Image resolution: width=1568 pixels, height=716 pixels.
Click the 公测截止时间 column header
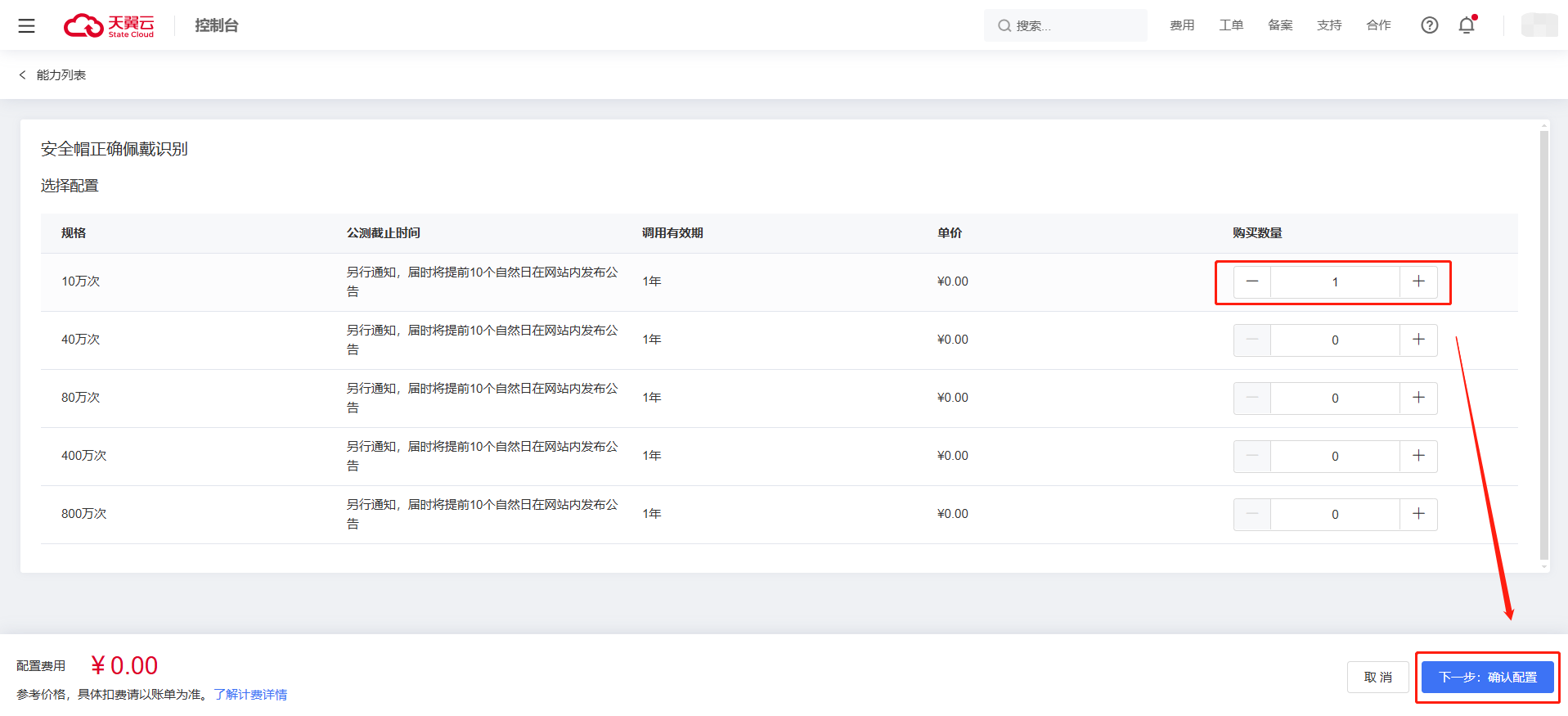(x=383, y=233)
